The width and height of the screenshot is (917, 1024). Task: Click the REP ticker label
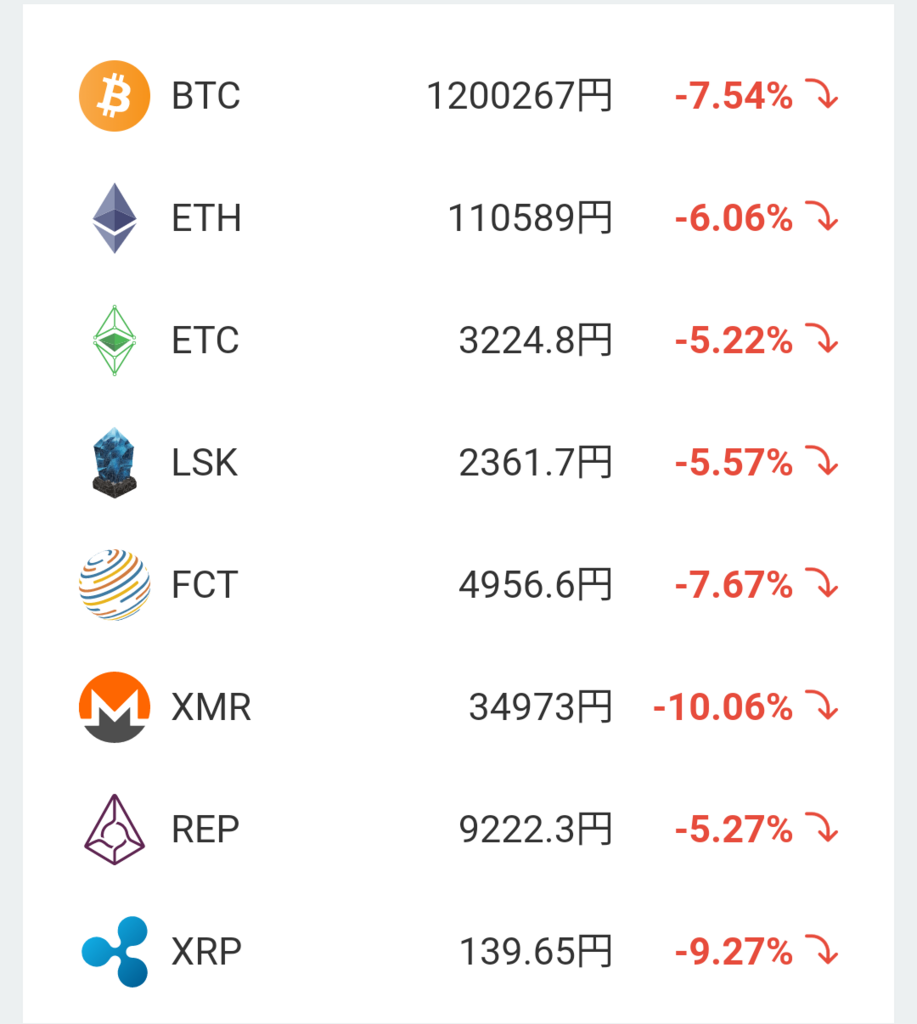pyautogui.click(x=205, y=829)
